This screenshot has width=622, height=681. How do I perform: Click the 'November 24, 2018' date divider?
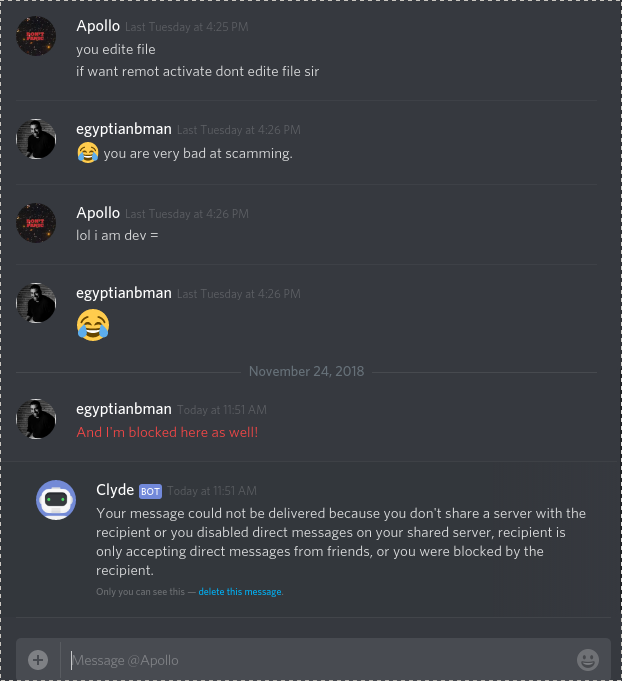[307, 371]
